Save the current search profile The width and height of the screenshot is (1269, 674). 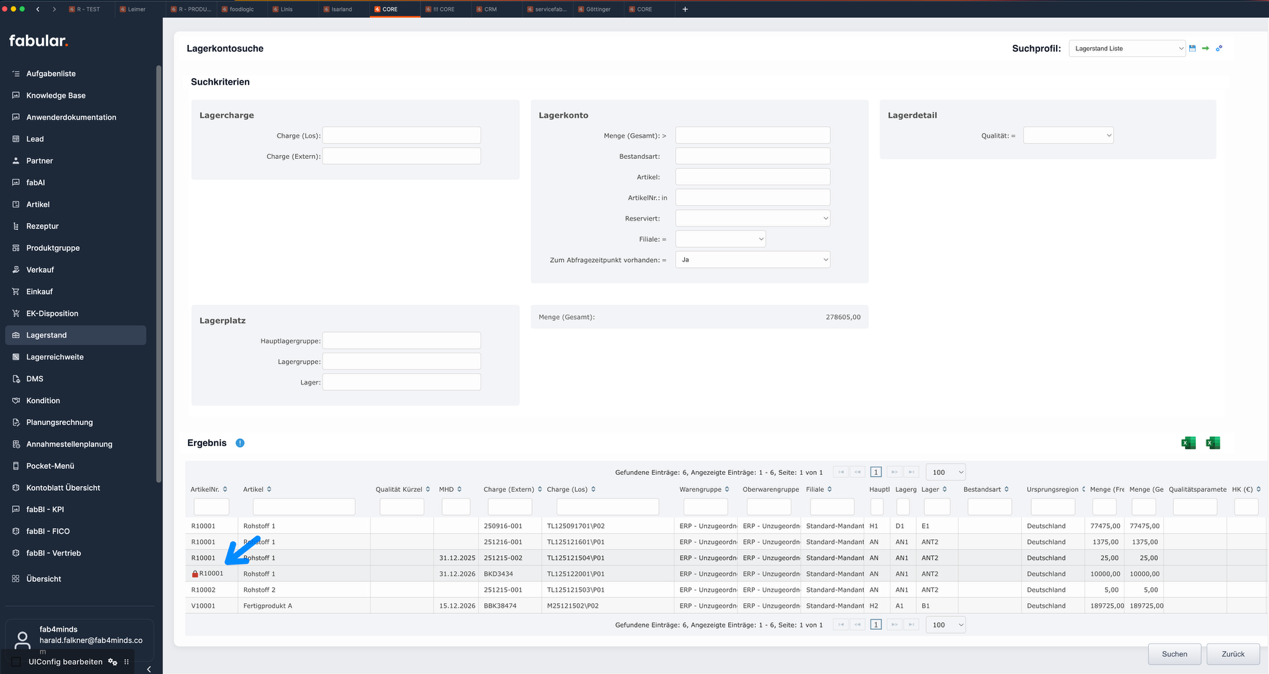pyautogui.click(x=1192, y=48)
